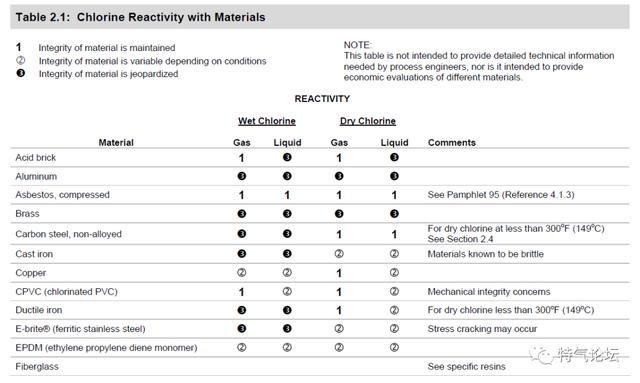The height and width of the screenshot is (383, 640).
Task: Click the Material column header
Action: pos(116,143)
